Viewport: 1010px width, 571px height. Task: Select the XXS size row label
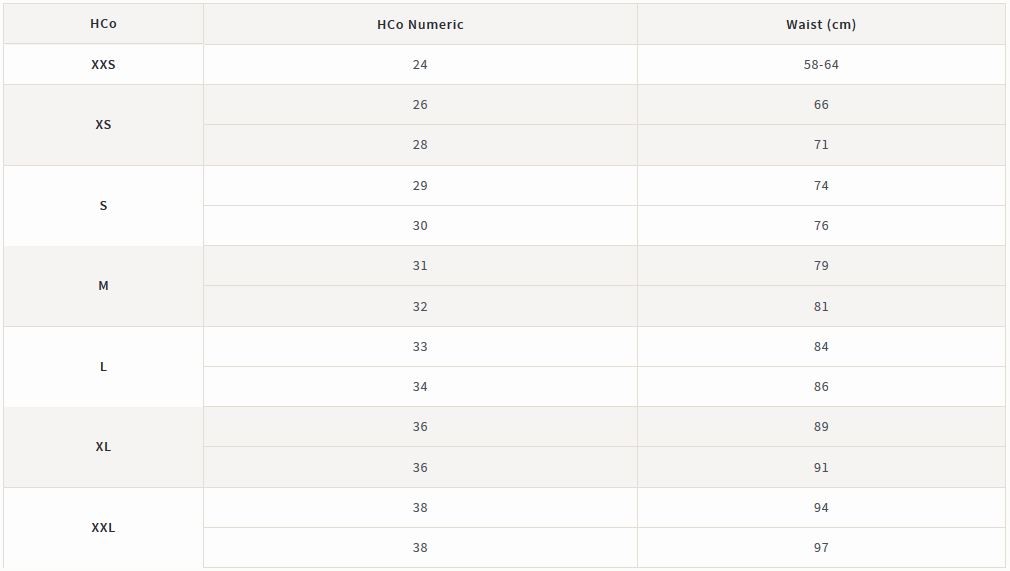point(103,64)
